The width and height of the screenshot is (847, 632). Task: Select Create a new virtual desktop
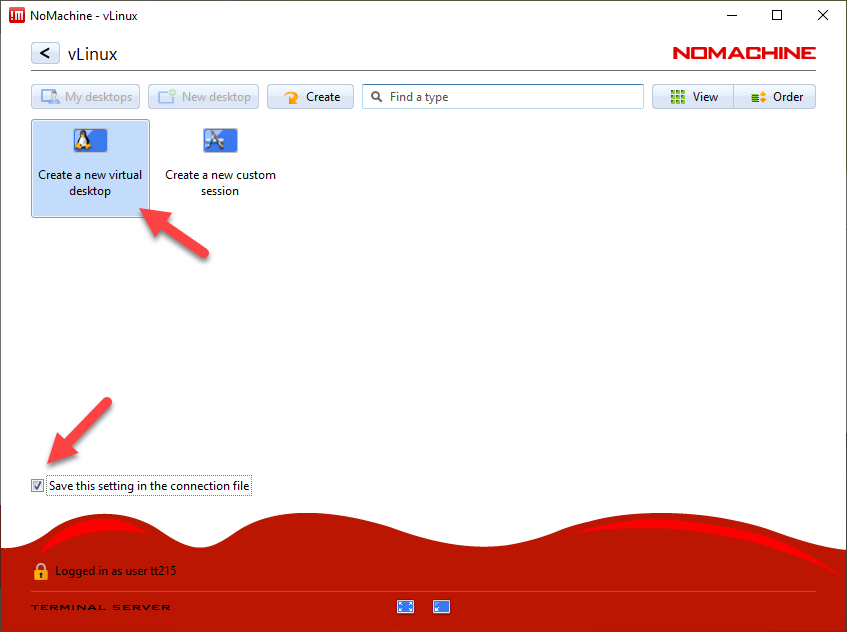(x=90, y=168)
